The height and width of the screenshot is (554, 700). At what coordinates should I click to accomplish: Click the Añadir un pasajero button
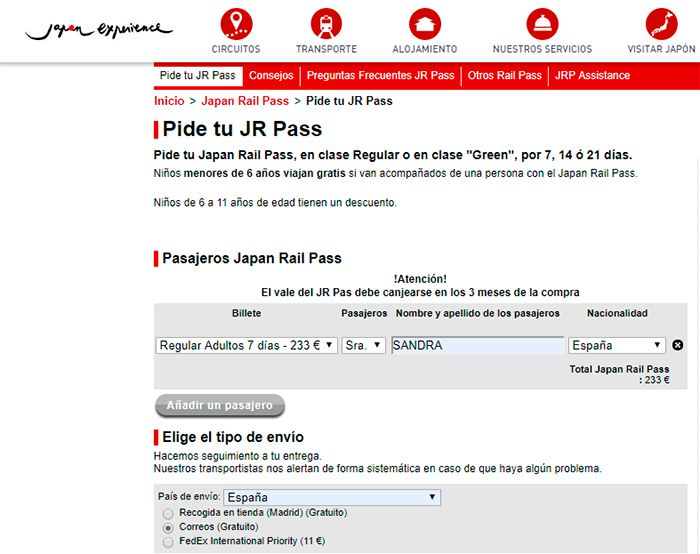click(x=220, y=406)
